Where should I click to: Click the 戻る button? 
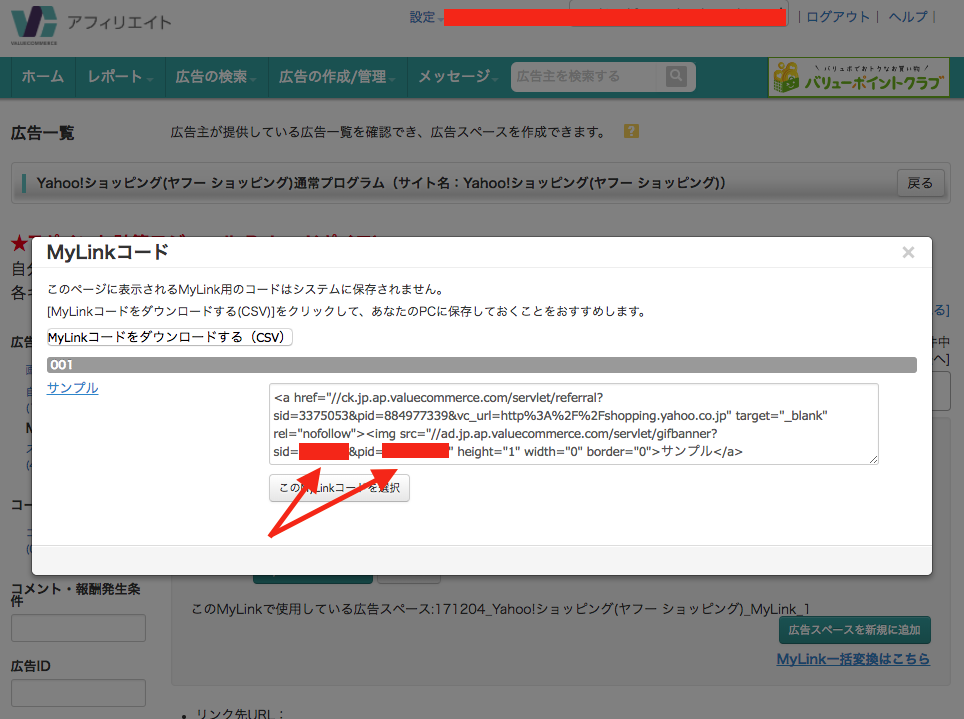click(x=920, y=183)
